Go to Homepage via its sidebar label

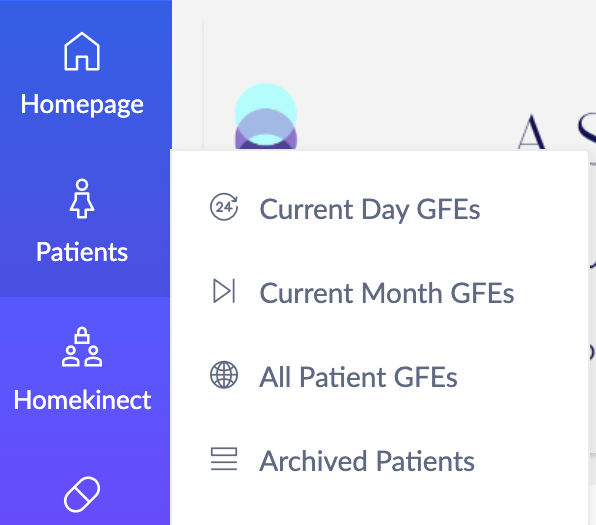82,104
